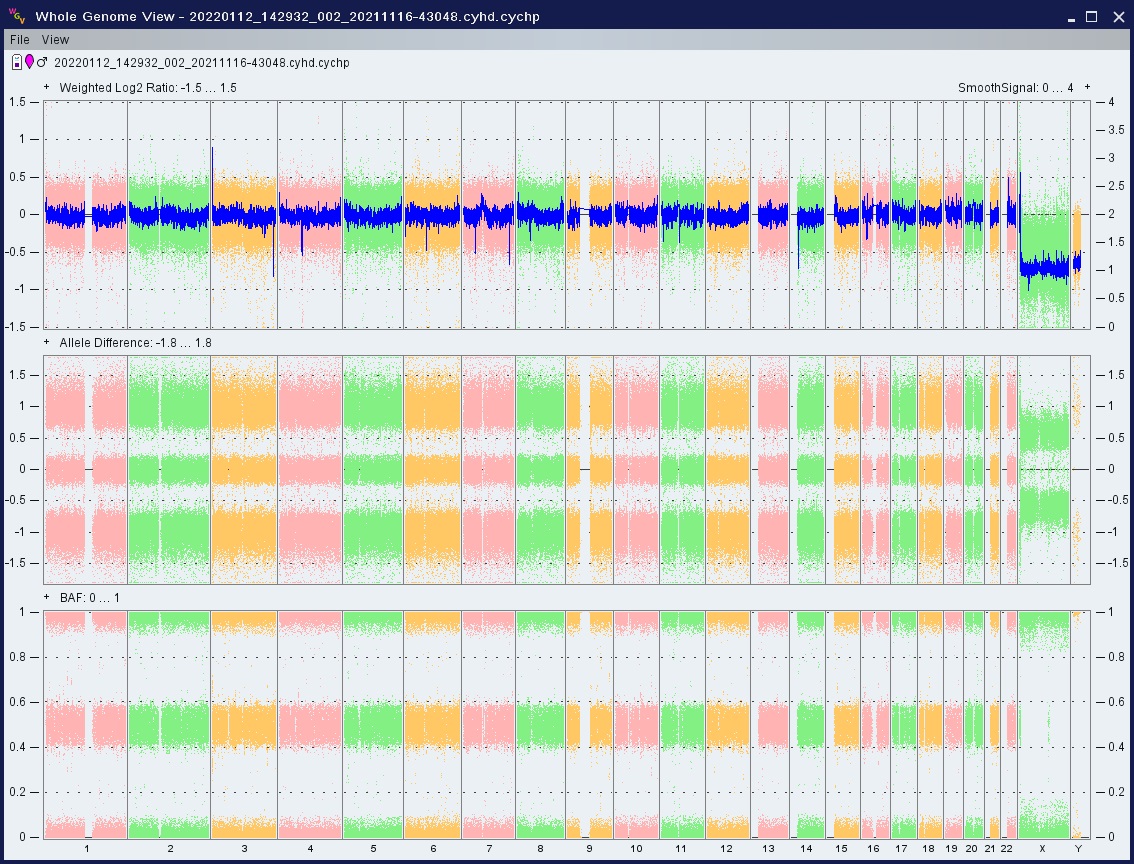Screen dimensions: 1134x864
Task: Open the View menu
Action: (56, 40)
